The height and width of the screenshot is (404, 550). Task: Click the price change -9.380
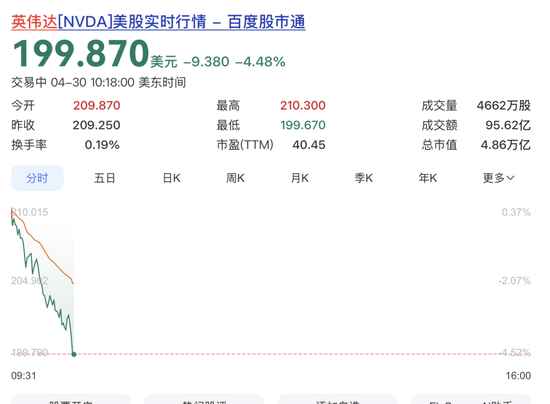point(206,62)
